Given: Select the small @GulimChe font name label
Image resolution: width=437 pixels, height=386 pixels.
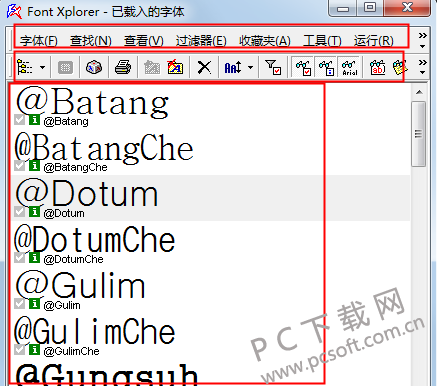Looking at the screenshot, I should click(71, 351).
